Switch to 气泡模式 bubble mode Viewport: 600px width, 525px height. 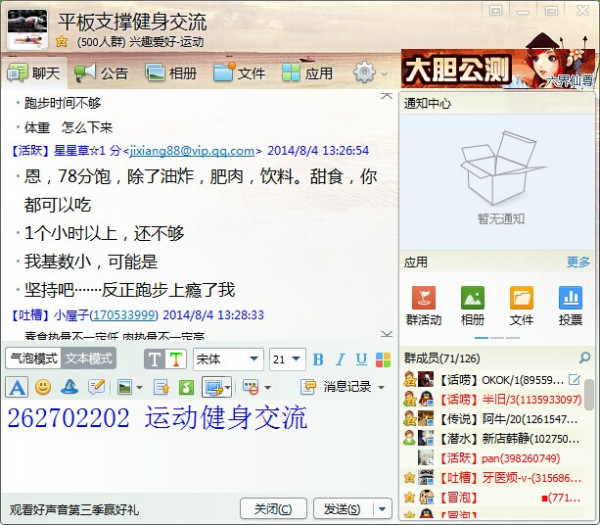34,359
